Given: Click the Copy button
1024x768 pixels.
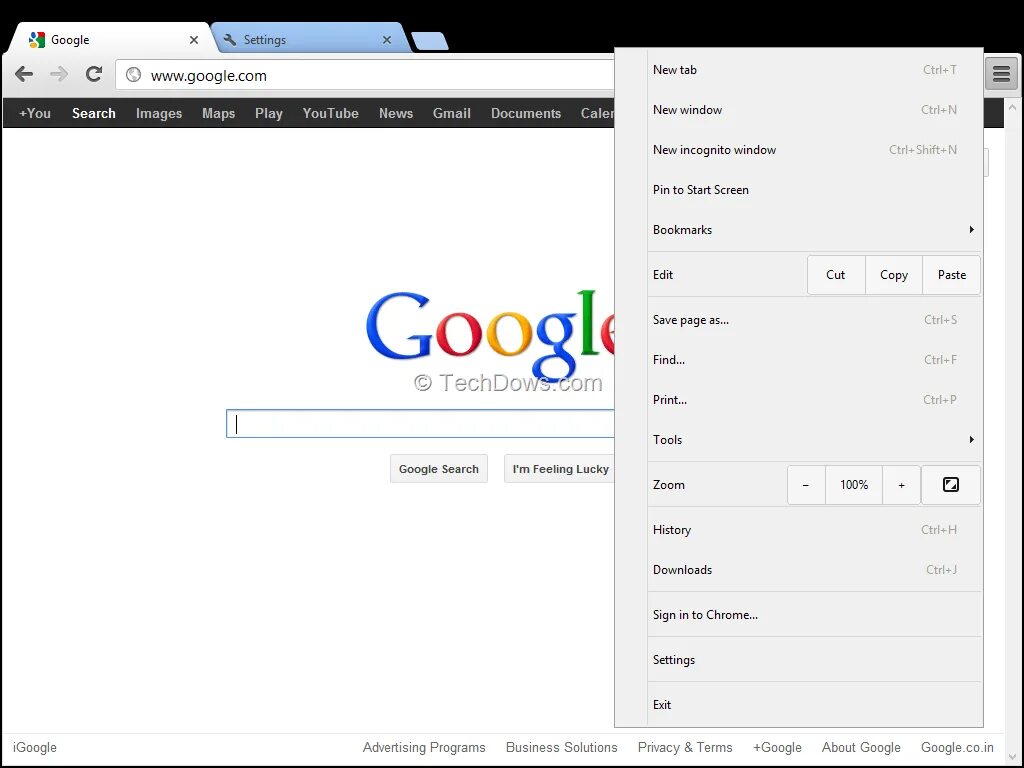Looking at the screenshot, I should pos(893,275).
